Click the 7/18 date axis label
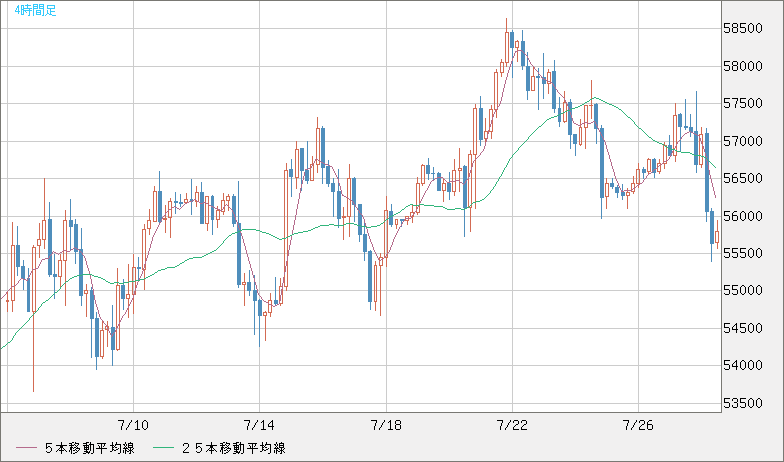Image resolution: width=784 pixels, height=462 pixels. point(386,425)
